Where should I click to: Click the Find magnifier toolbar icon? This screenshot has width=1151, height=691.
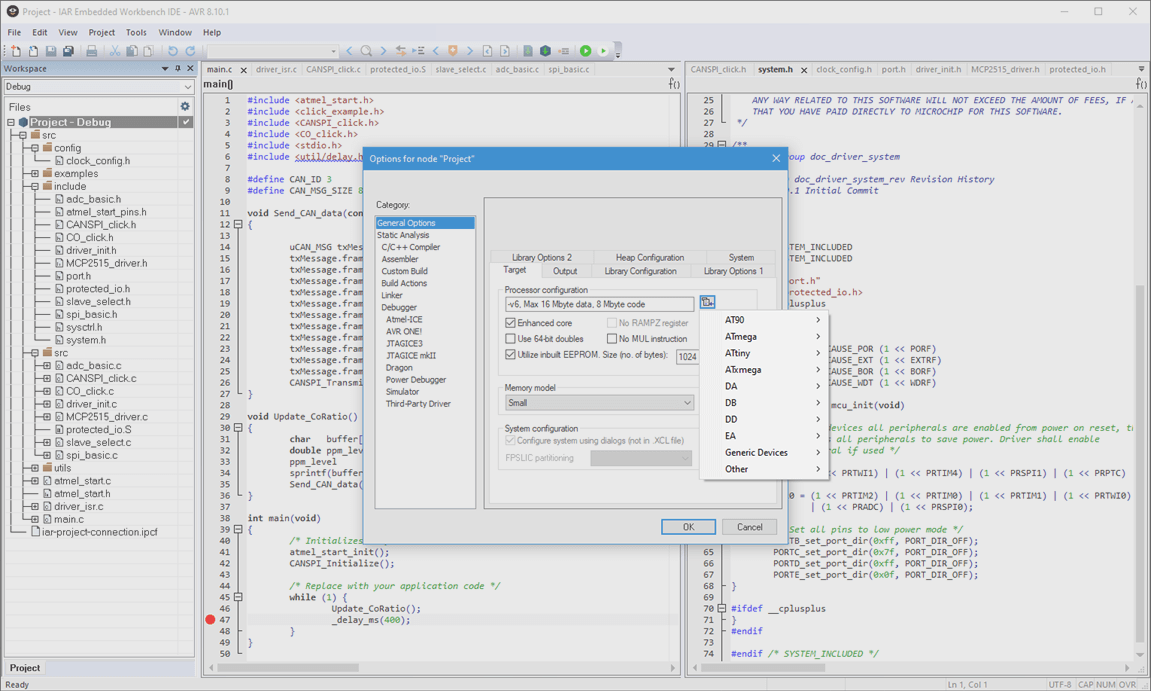(x=366, y=51)
